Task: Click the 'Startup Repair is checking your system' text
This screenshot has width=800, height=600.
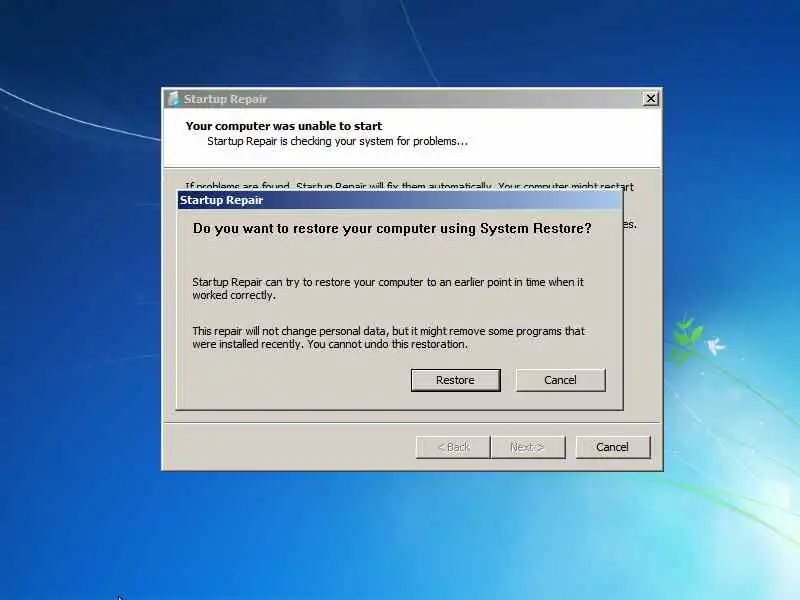Action: click(337, 141)
